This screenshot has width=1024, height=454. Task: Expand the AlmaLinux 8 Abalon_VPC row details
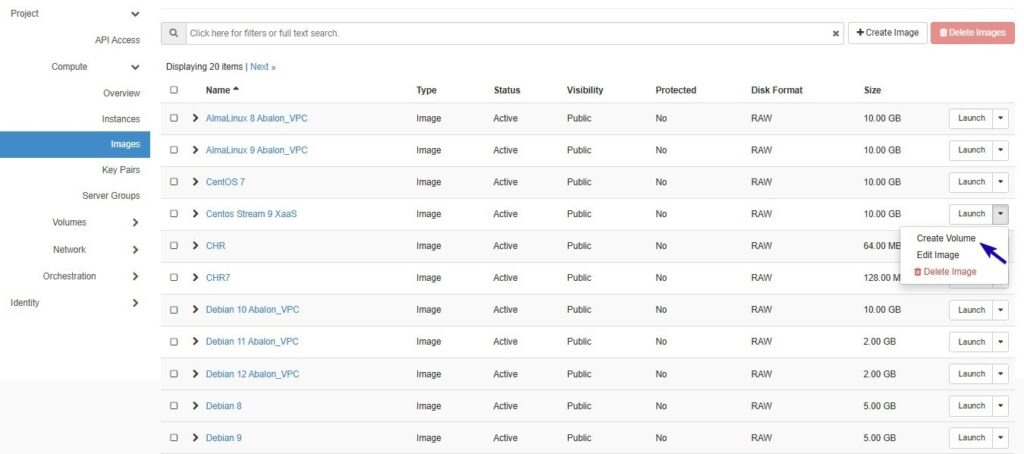coord(195,118)
